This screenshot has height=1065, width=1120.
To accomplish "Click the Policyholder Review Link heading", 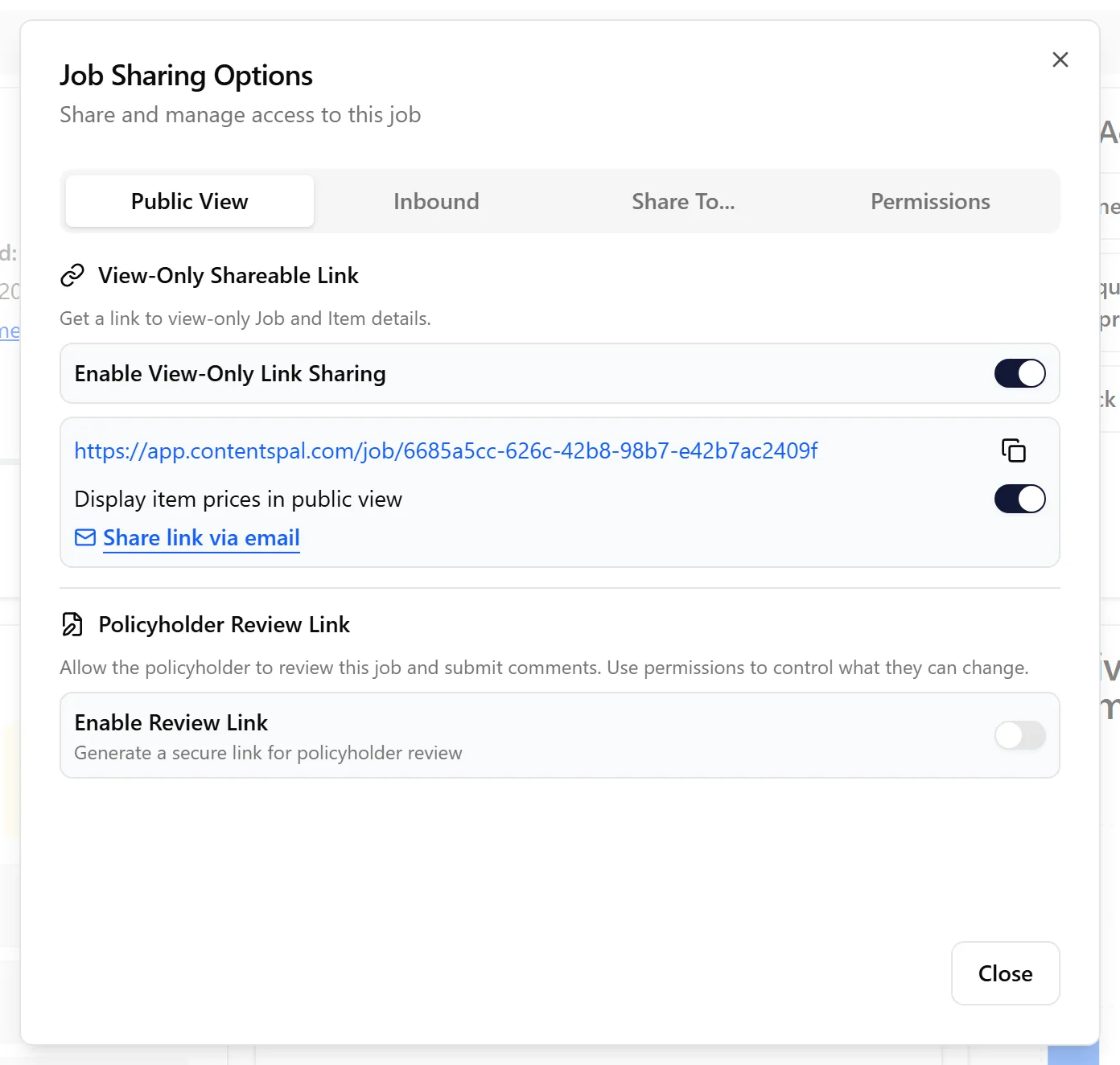I will coord(224,624).
